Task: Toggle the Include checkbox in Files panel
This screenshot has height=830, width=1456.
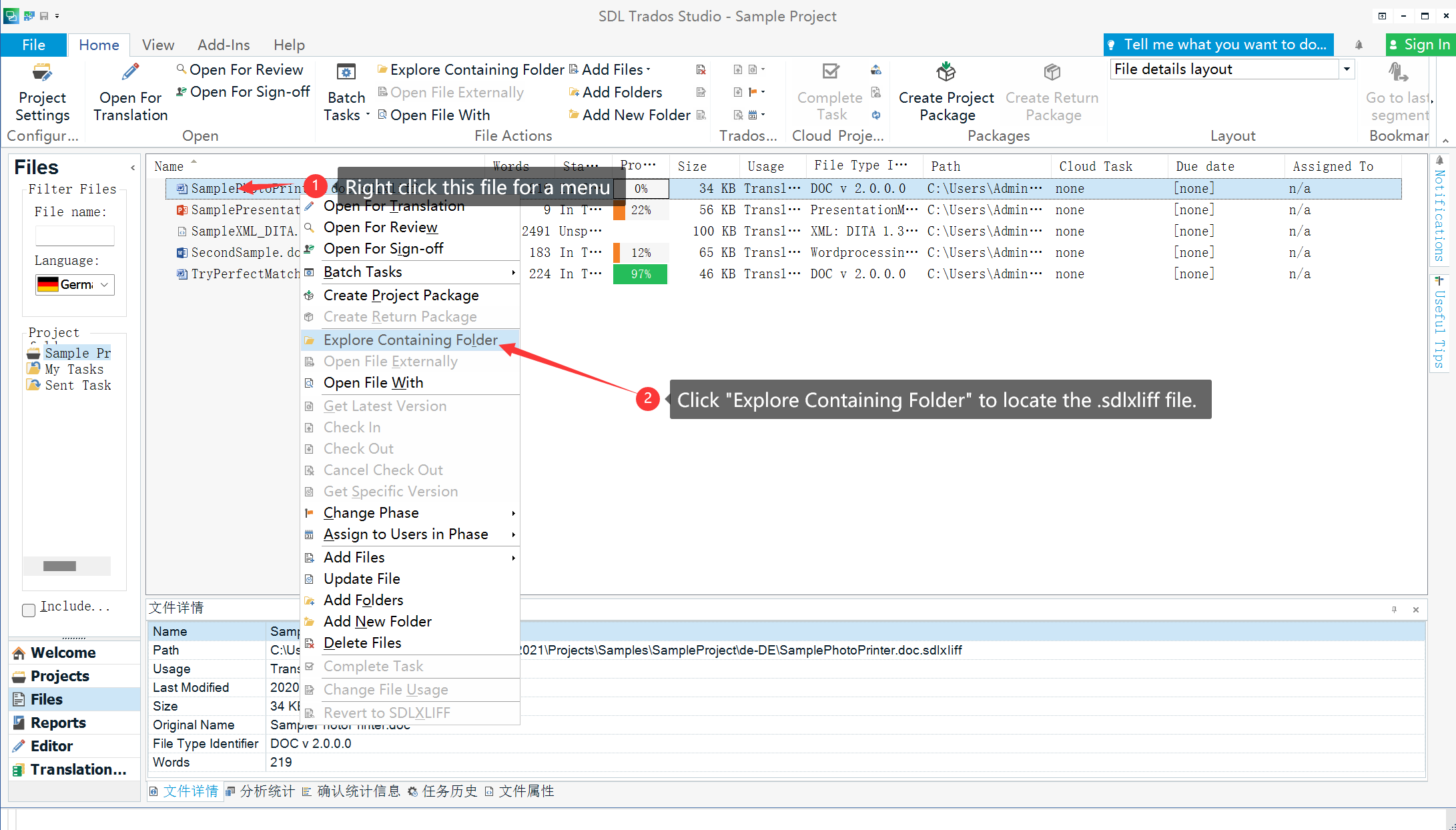Action: click(29, 607)
